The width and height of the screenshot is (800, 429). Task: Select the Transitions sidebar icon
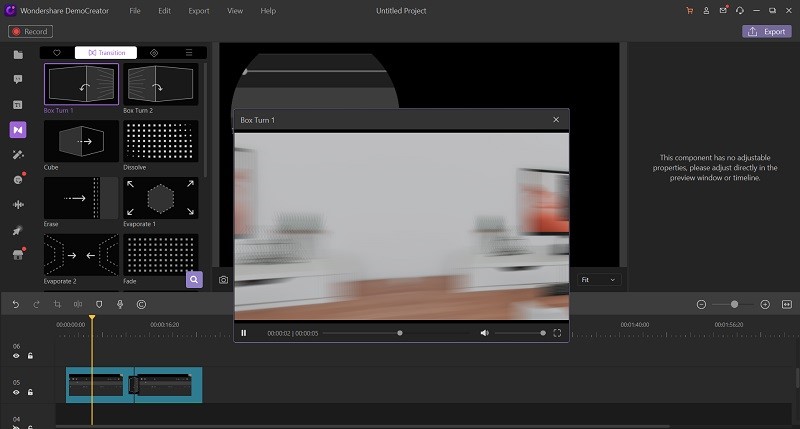[18, 130]
